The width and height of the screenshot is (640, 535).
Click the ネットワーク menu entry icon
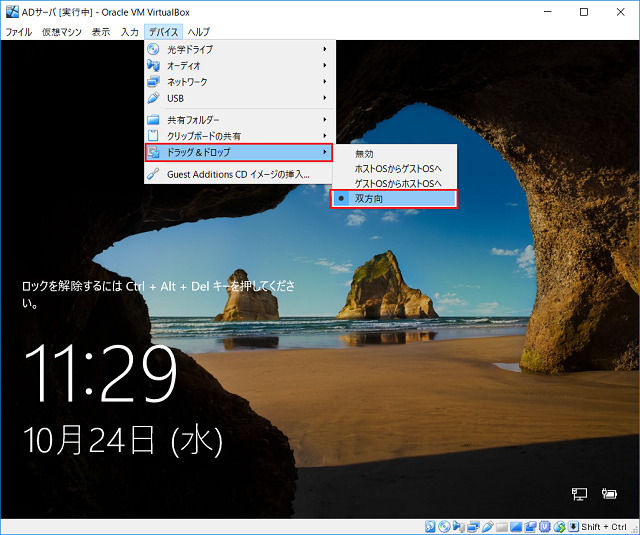pos(153,82)
